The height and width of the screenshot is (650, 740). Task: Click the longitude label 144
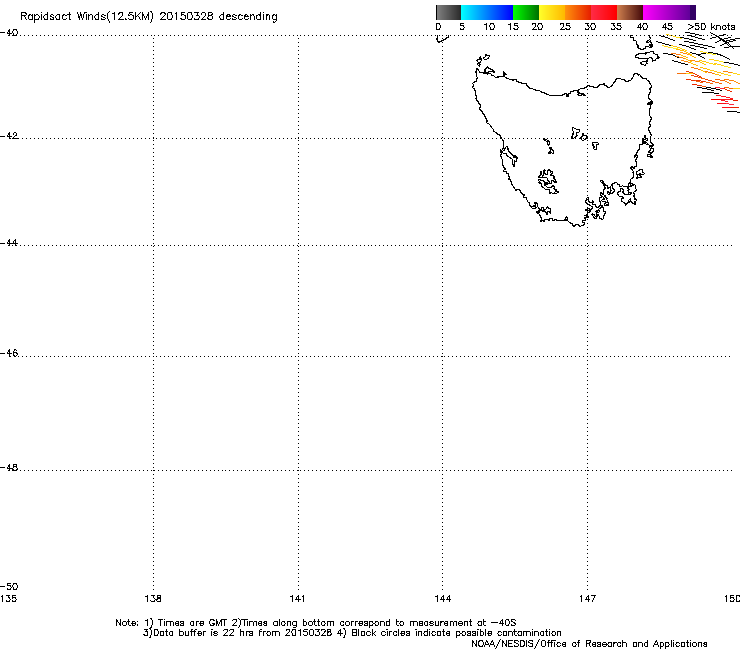(443, 599)
